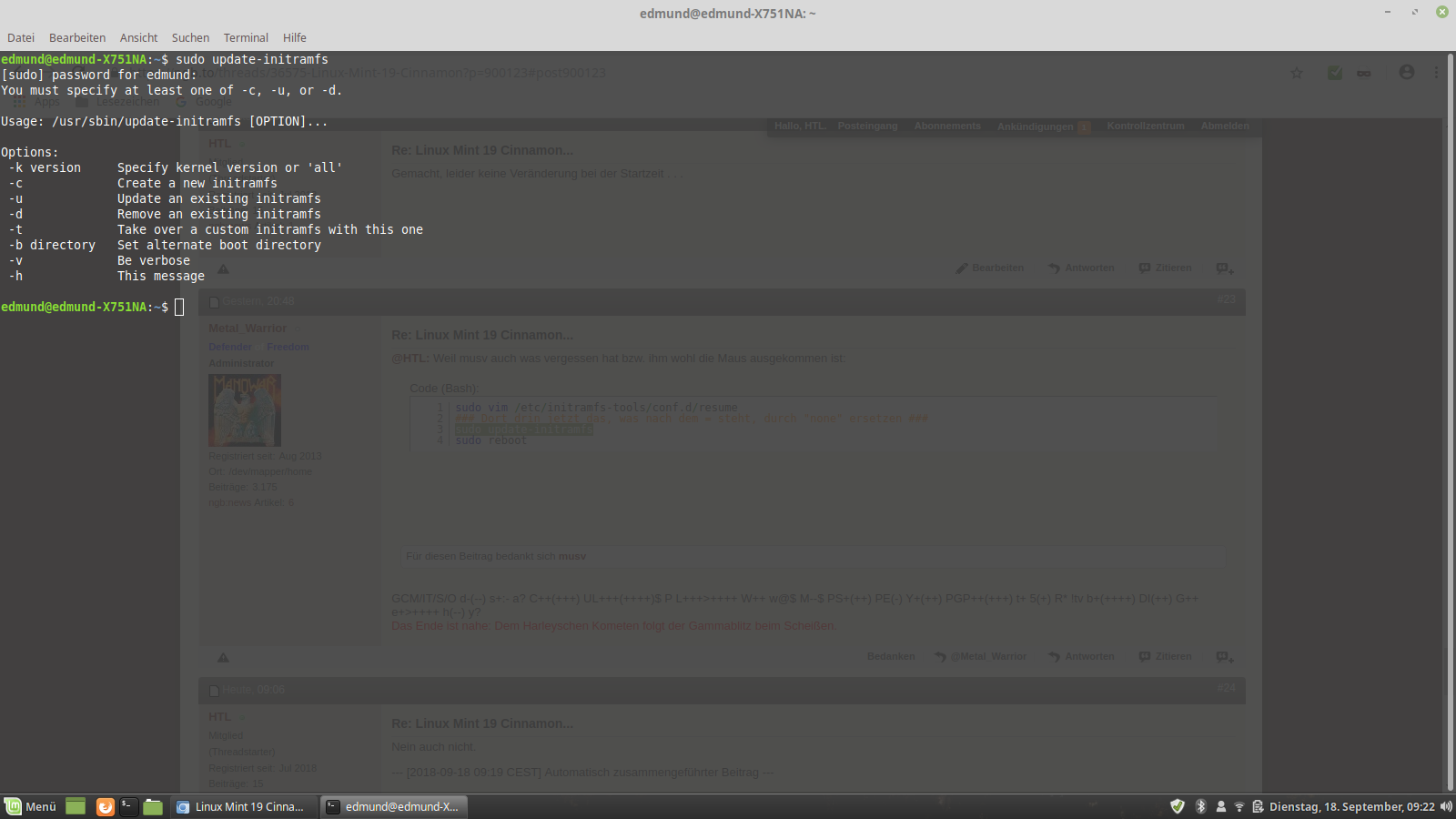
Task: Open the Terminal menu in menu bar
Action: click(x=246, y=38)
